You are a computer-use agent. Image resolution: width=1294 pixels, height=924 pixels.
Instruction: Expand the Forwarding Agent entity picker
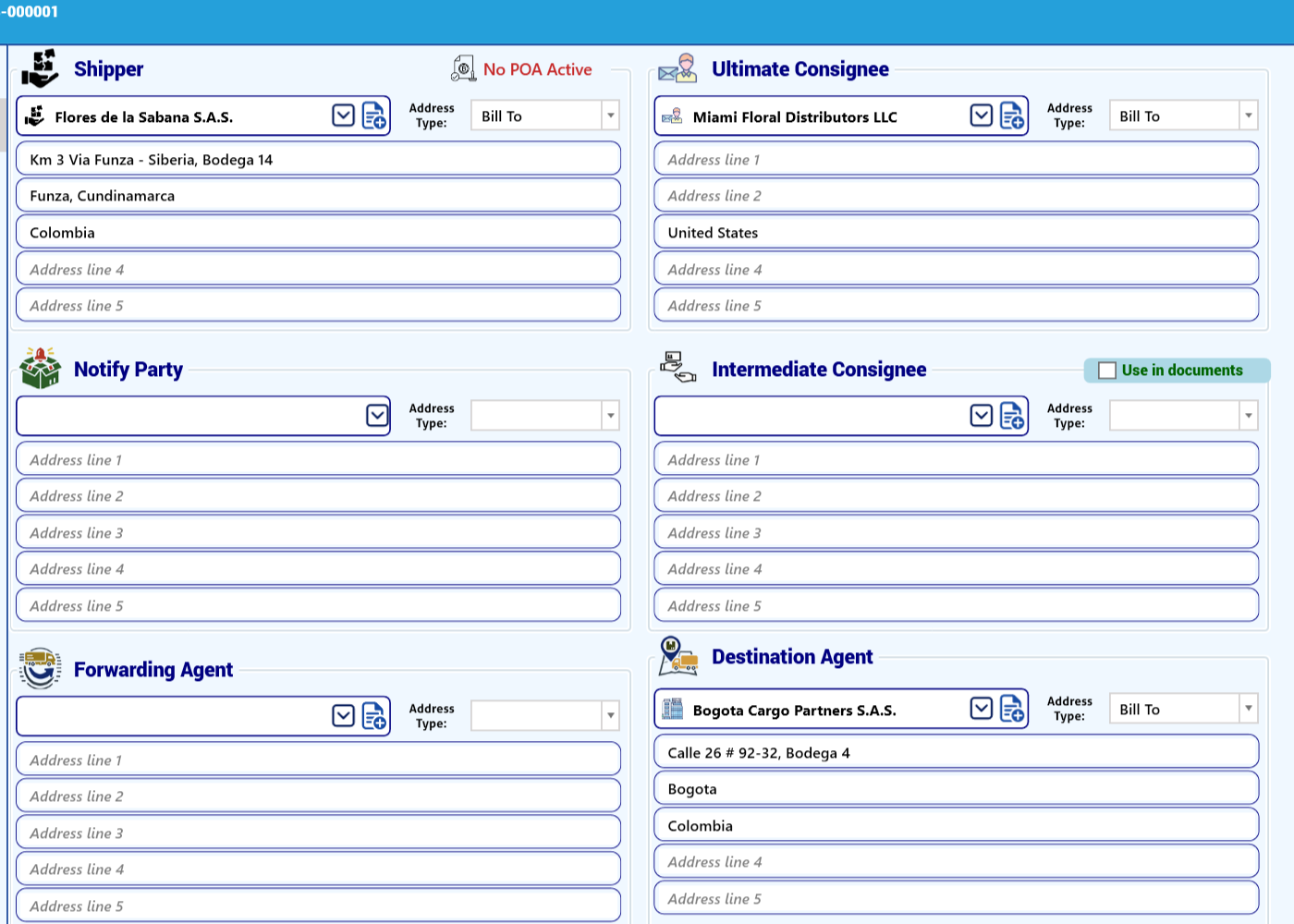pos(343,716)
